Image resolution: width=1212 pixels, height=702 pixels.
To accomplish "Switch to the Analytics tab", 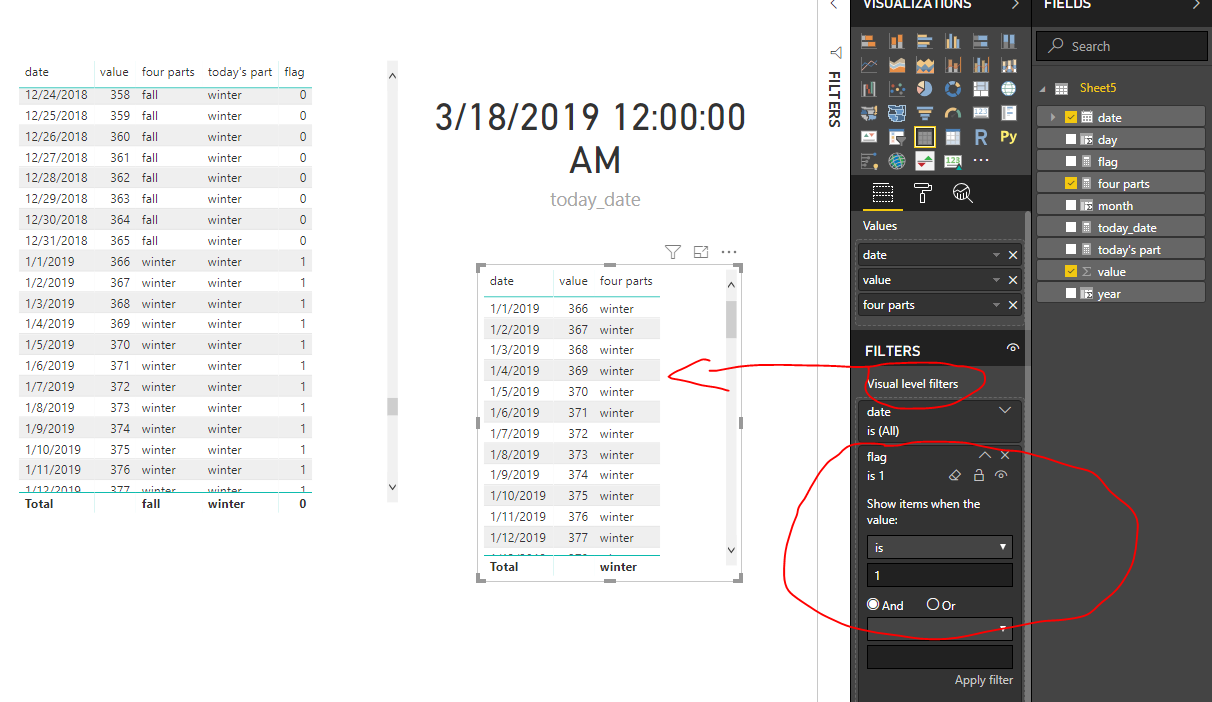I will [962, 193].
